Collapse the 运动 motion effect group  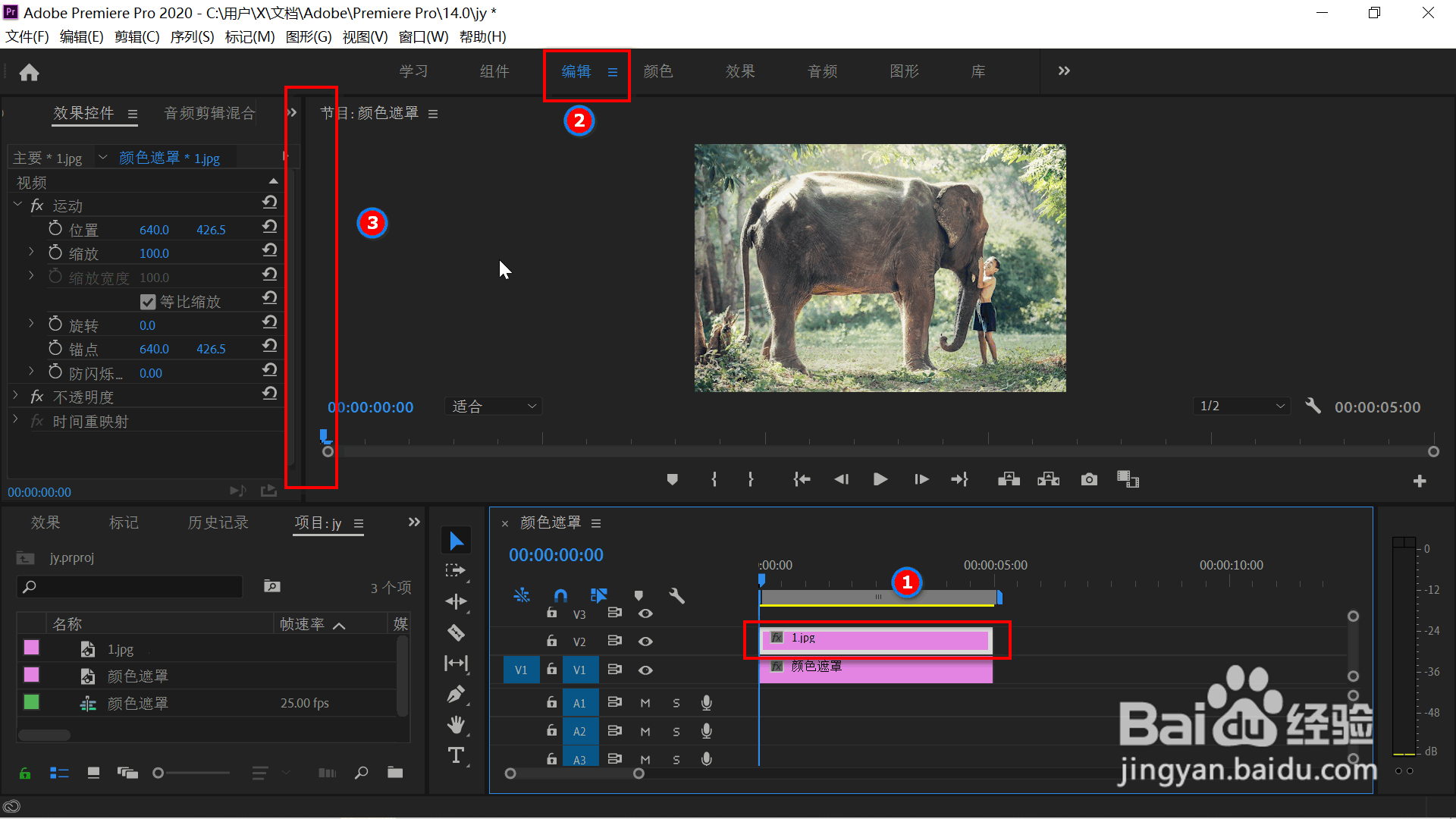coord(17,205)
